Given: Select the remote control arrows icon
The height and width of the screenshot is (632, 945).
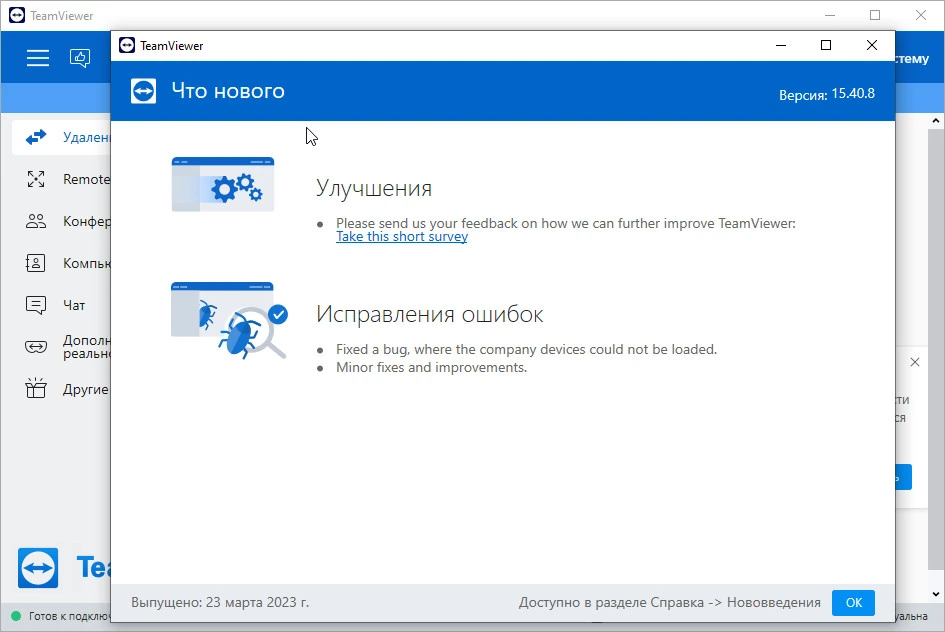Looking at the screenshot, I should tap(36, 137).
